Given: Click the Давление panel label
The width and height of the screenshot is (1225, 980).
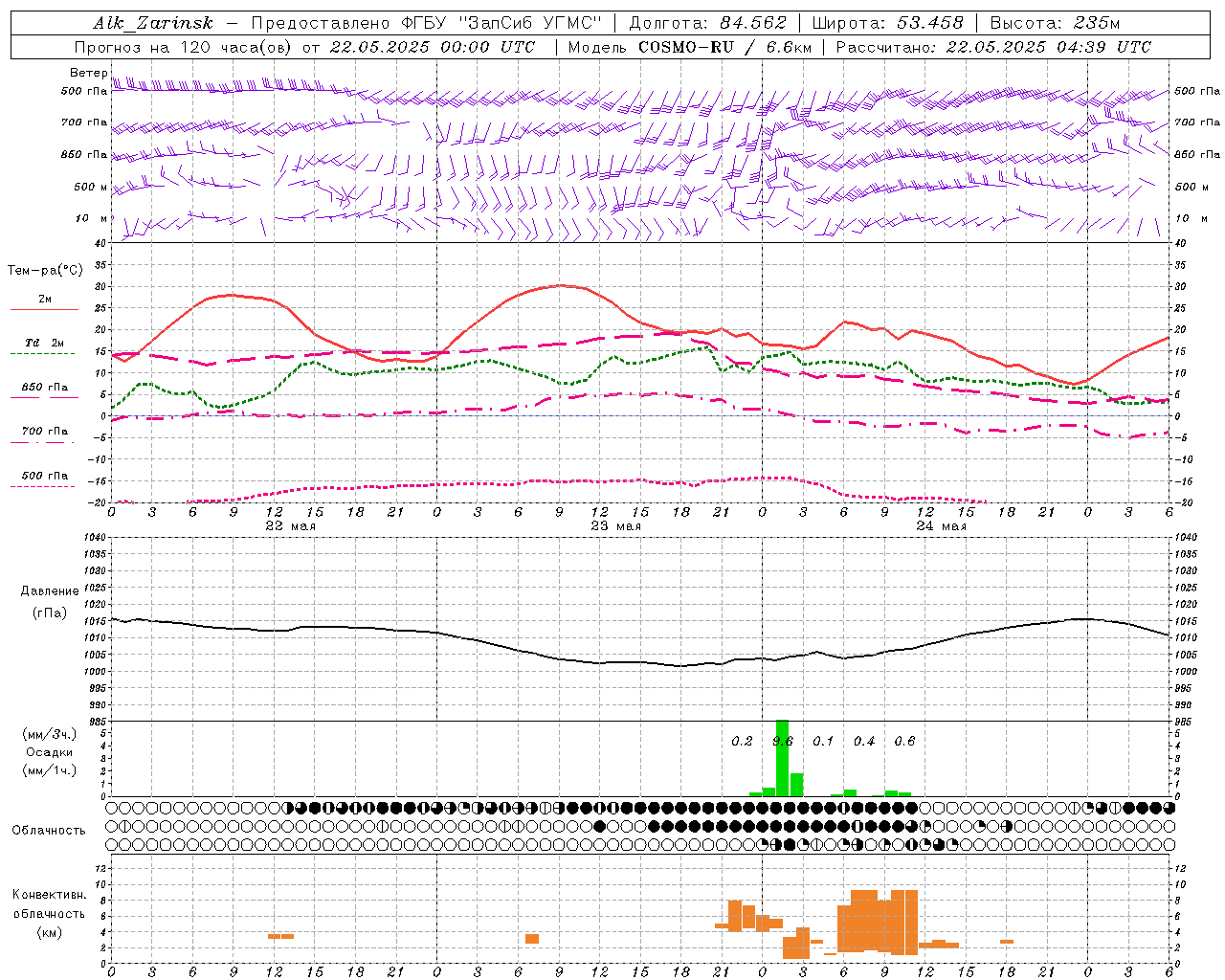Looking at the screenshot, I should [50, 591].
